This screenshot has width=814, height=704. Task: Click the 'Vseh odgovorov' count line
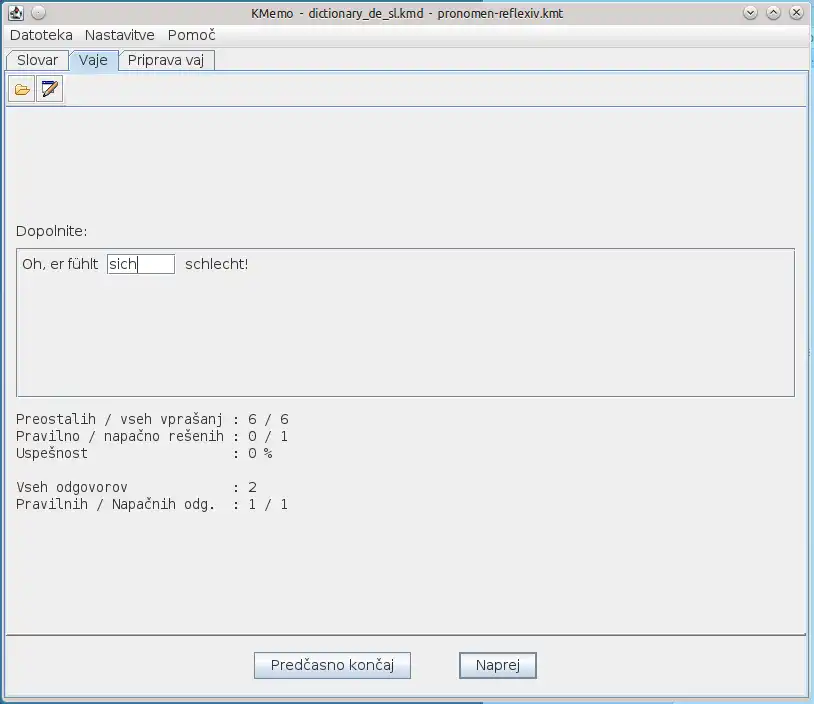[137, 487]
